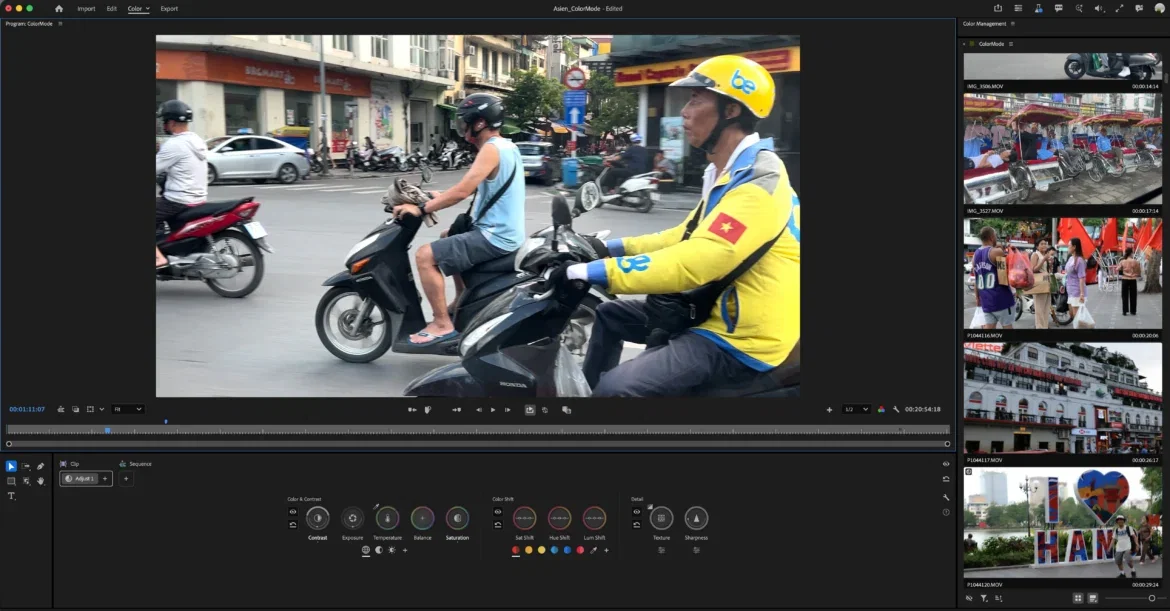Image resolution: width=1170 pixels, height=611 pixels.
Task: Enter full screen with the arrows icon
Action: (x=1119, y=8)
